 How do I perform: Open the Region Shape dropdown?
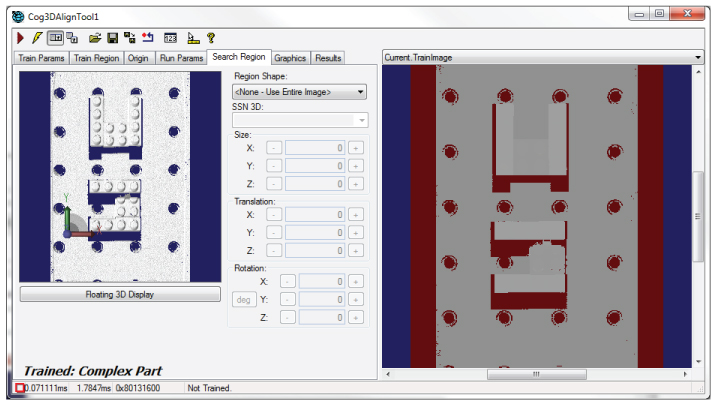point(299,92)
